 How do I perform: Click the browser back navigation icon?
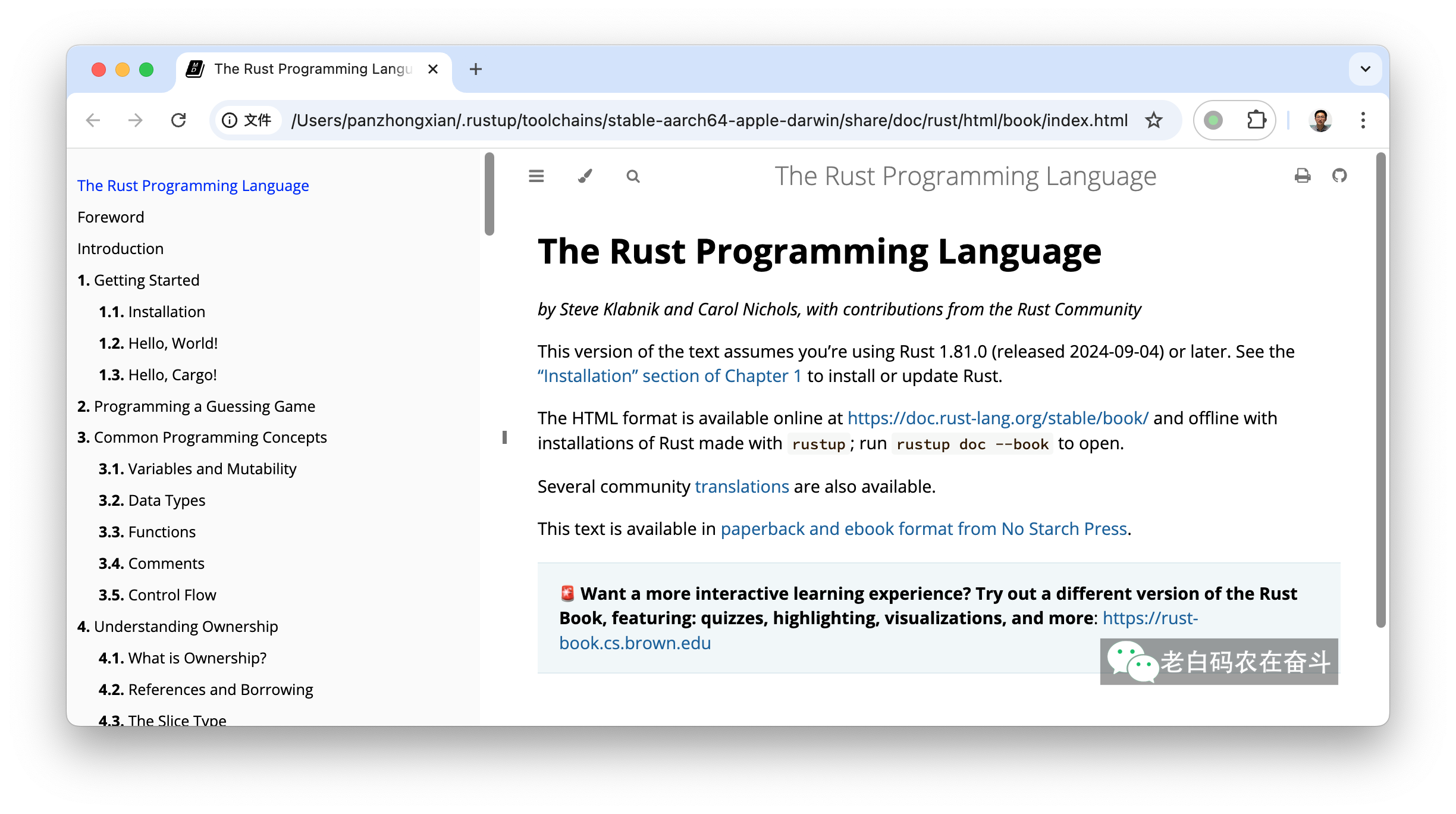point(92,120)
